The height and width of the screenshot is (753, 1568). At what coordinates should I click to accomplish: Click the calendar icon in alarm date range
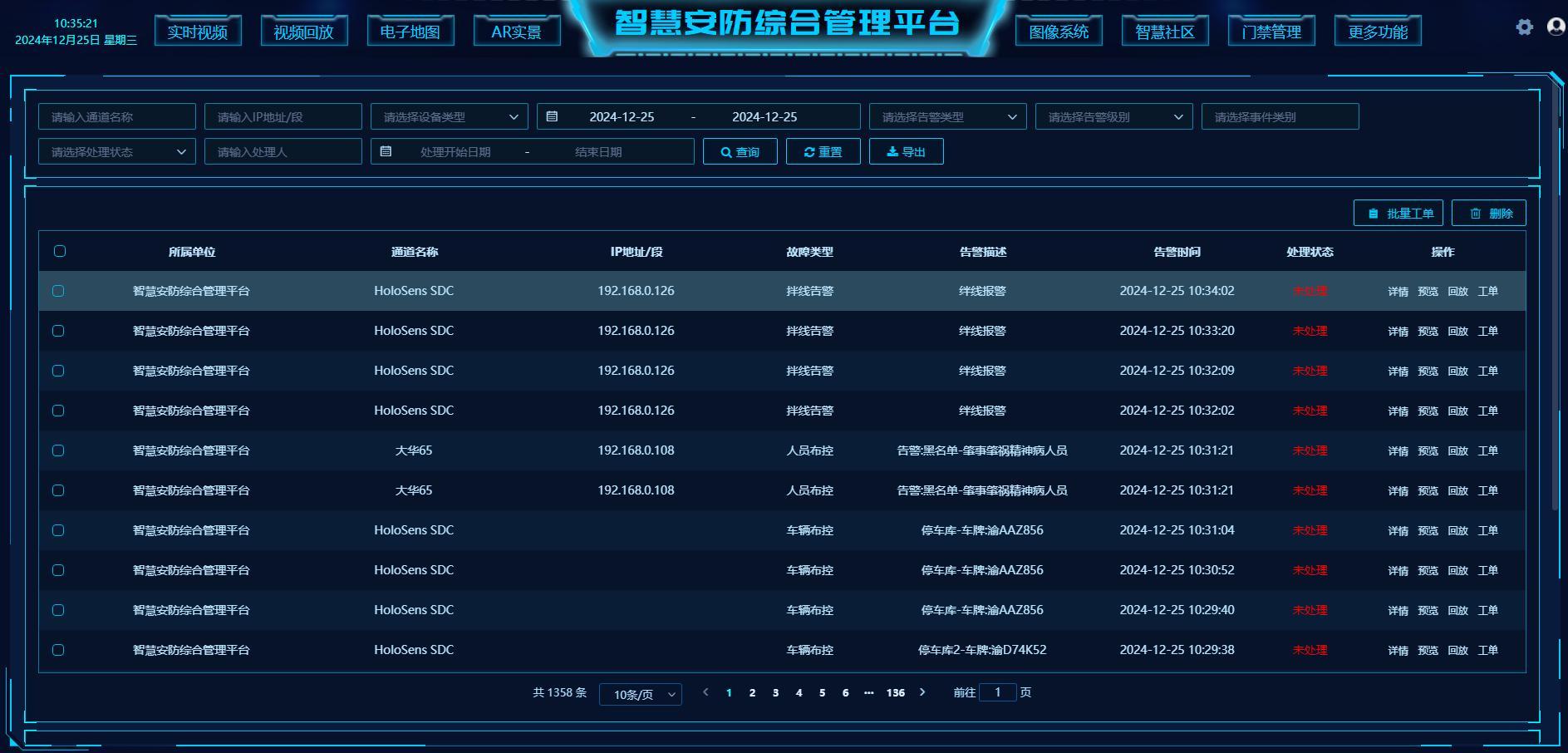coord(552,116)
